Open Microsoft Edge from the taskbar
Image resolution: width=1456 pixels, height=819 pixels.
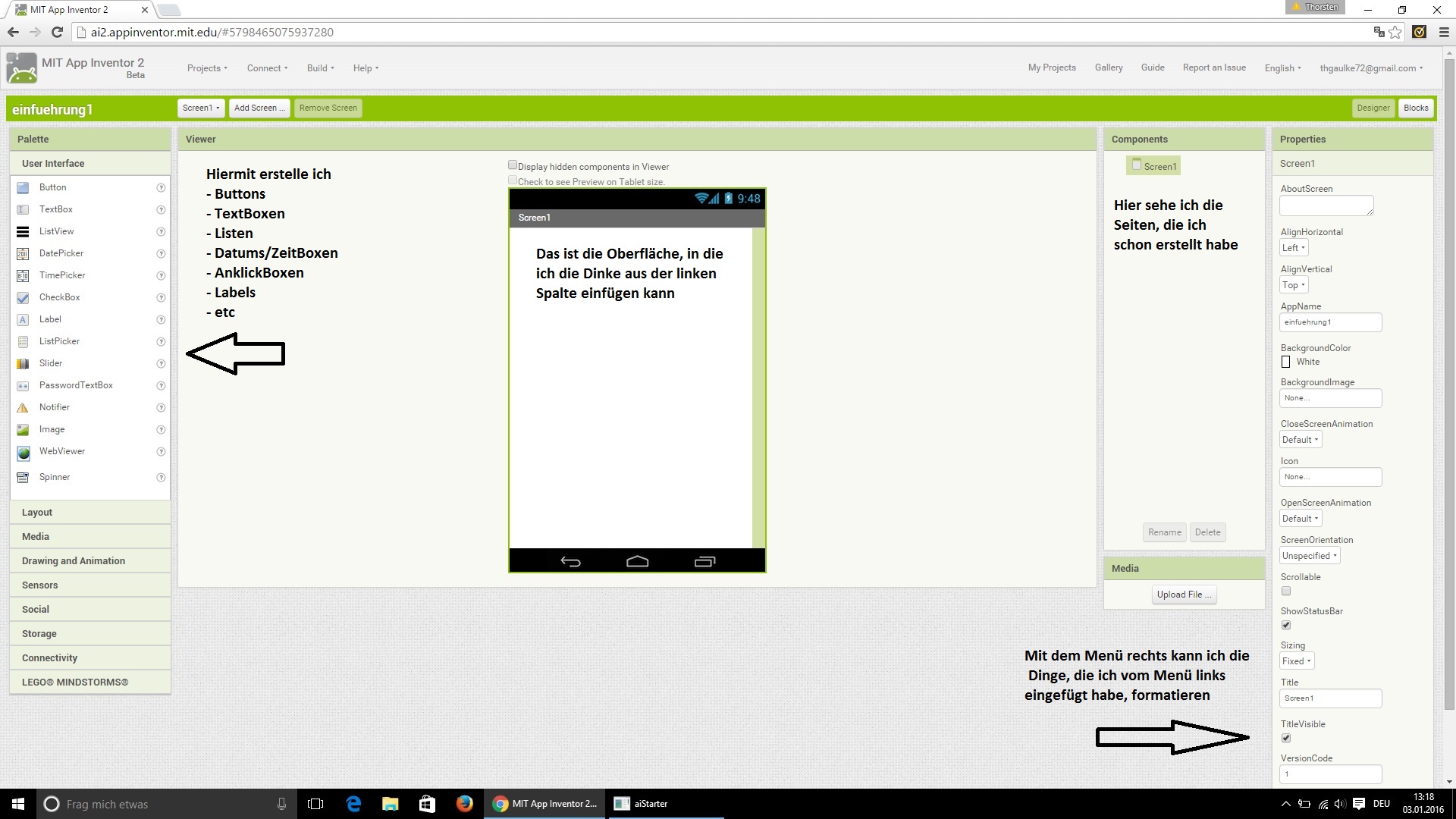pos(353,804)
